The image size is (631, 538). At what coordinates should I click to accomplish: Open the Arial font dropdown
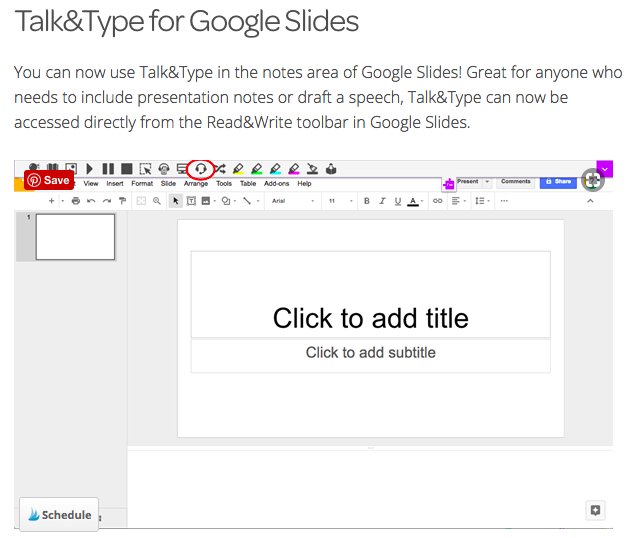293,201
